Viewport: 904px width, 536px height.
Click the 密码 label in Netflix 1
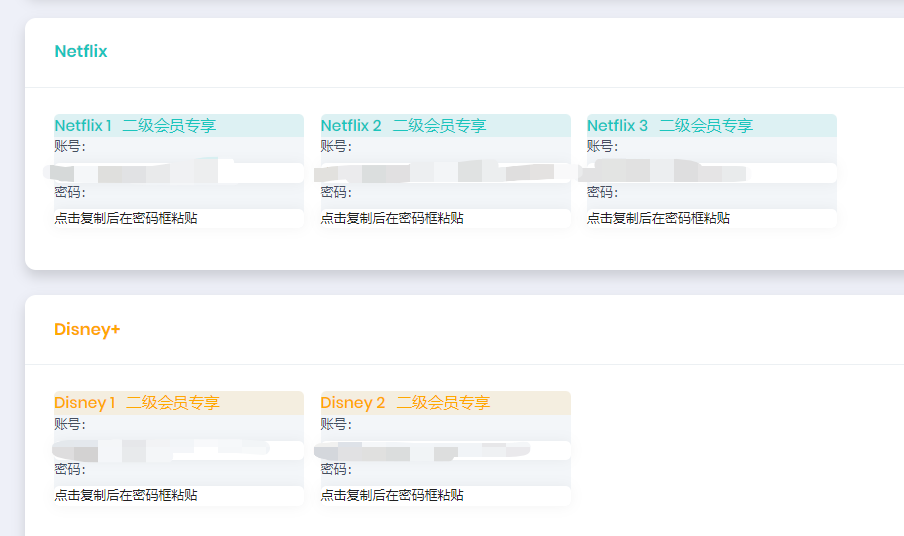[70, 192]
